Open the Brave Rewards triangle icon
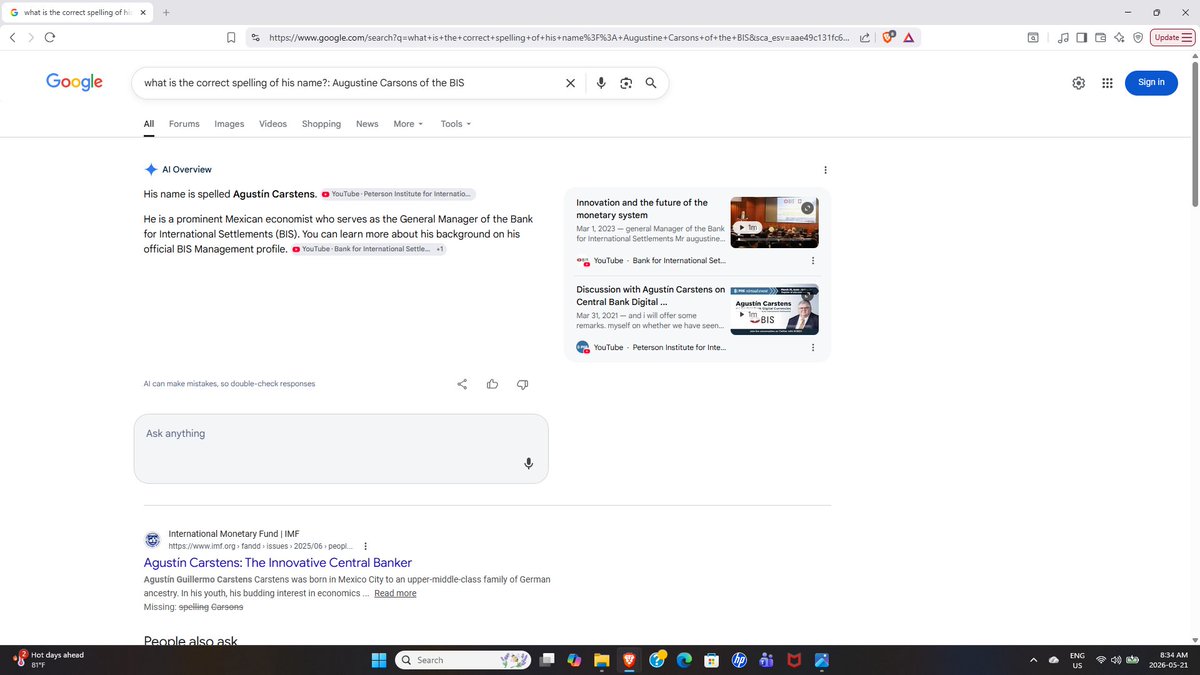This screenshot has height=675, width=1200. pos(908,37)
